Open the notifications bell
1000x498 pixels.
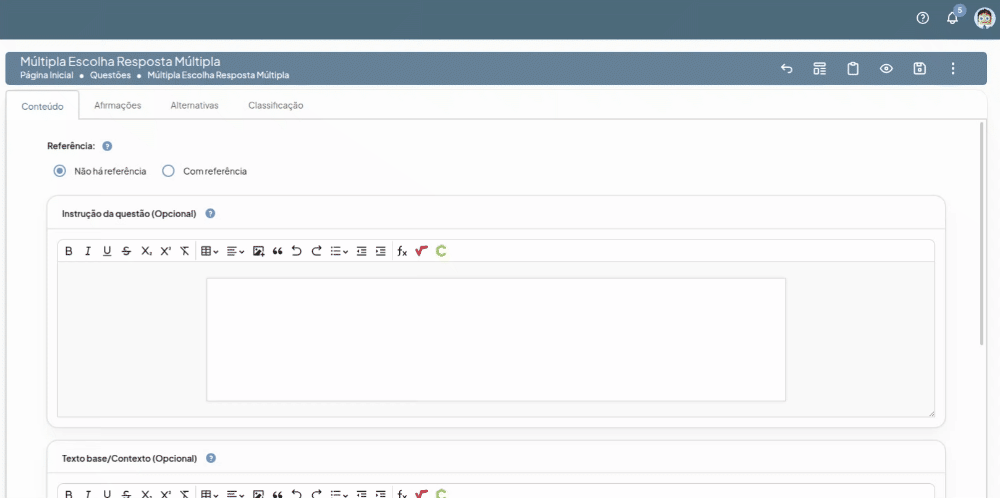952,18
